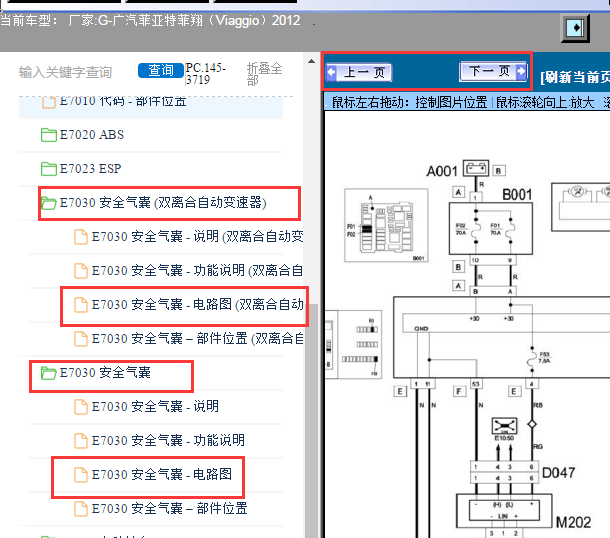610x538 pixels.
Task: Click the tree panel vertical scrollbar thumb
Action: (311, 420)
